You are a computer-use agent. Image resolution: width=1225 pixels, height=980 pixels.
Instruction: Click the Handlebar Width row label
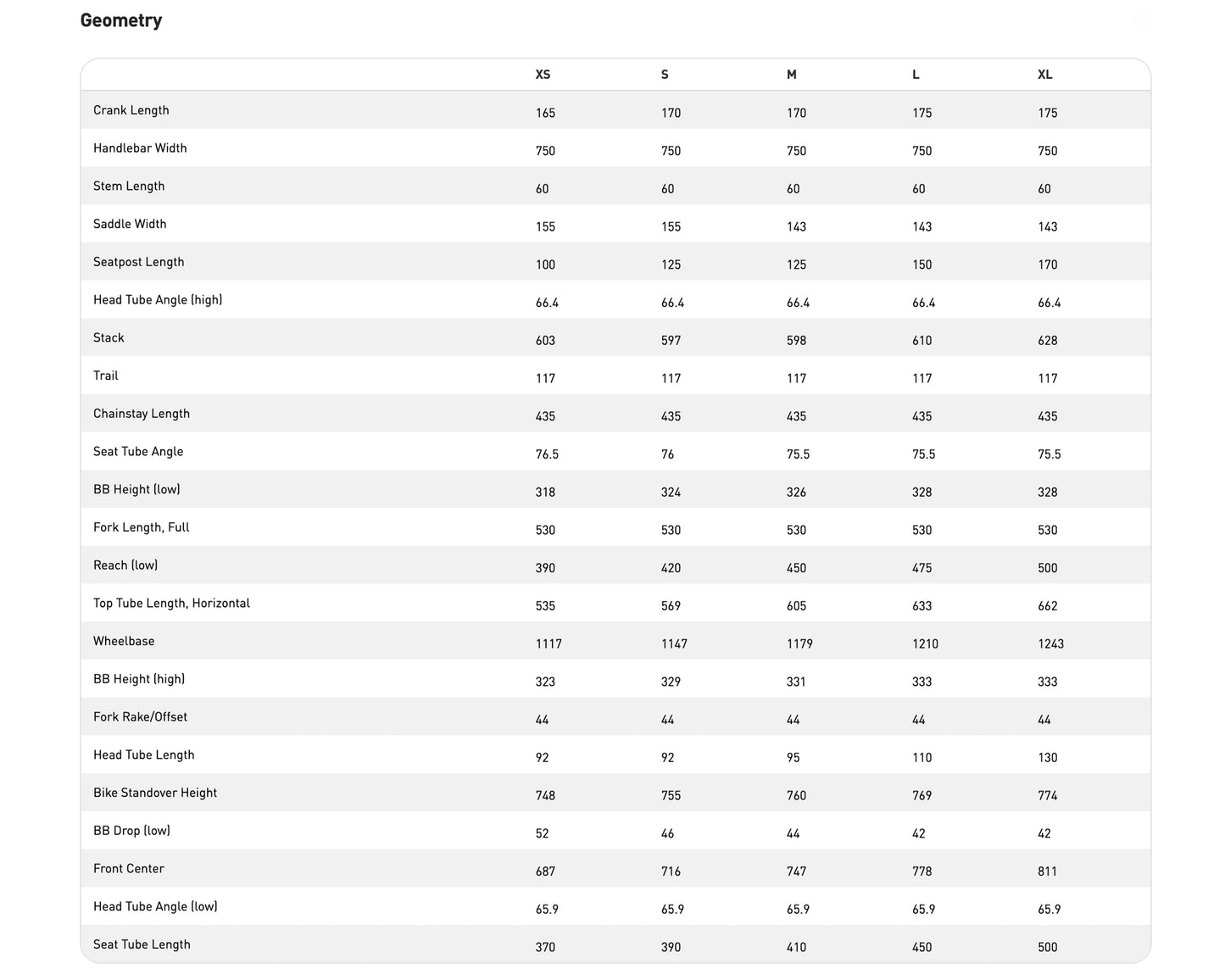click(x=140, y=148)
